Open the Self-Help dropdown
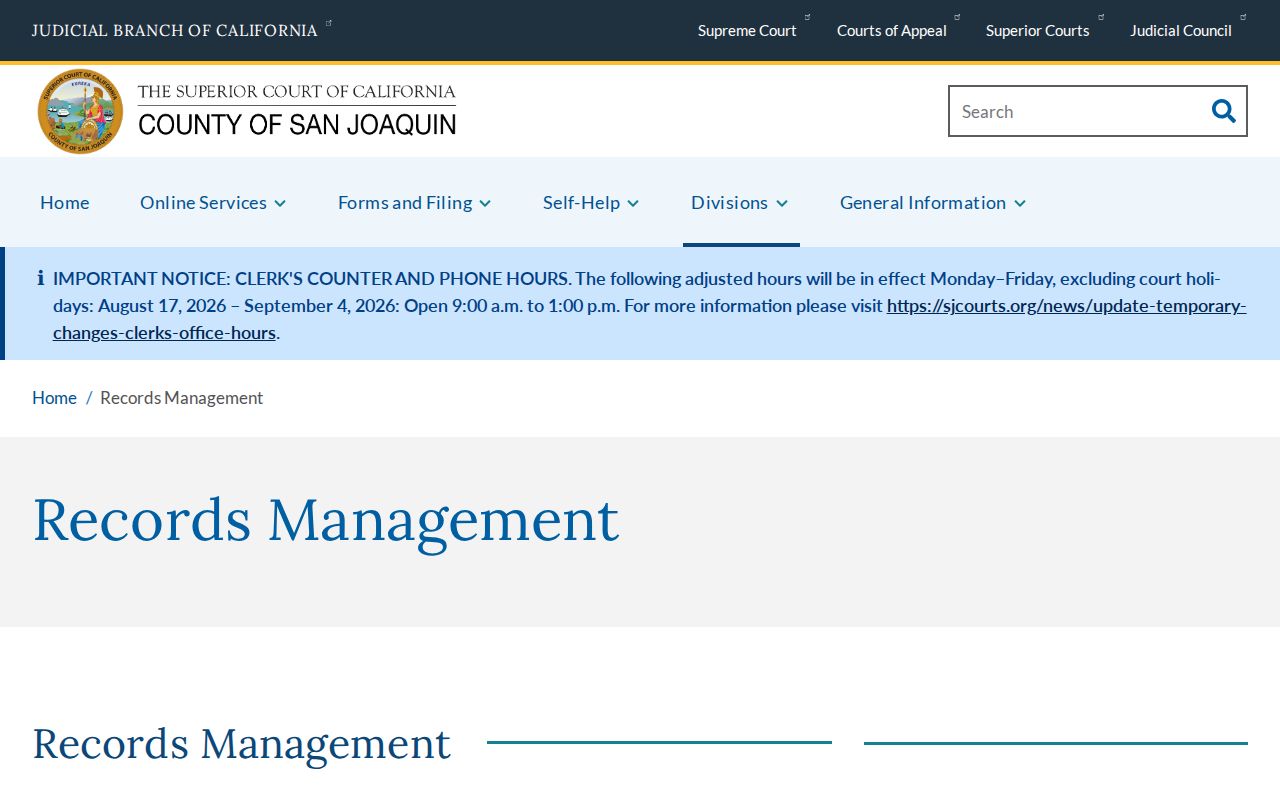 pyautogui.click(x=591, y=202)
